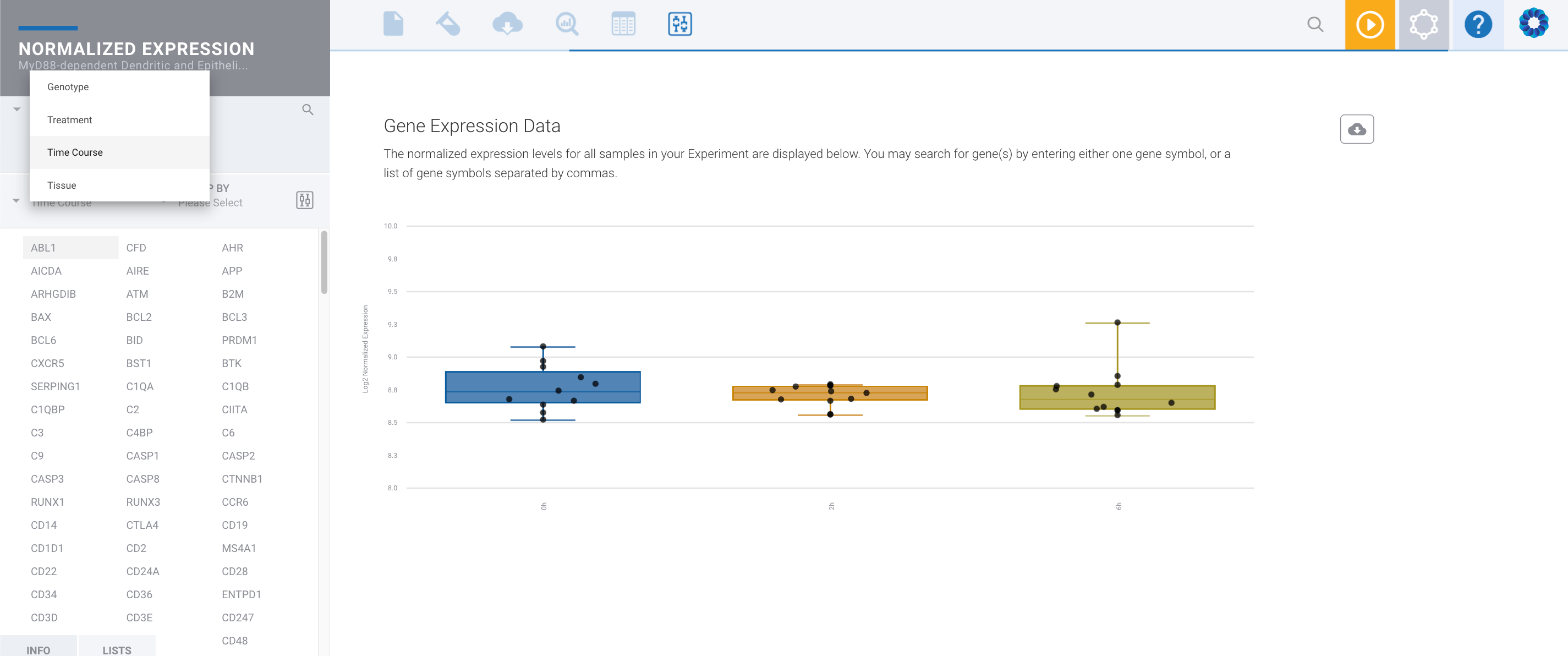Viewport: 1568px width, 656px height.
Task: Select the tag label icon in toolbar
Action: [x=448, y=24]
